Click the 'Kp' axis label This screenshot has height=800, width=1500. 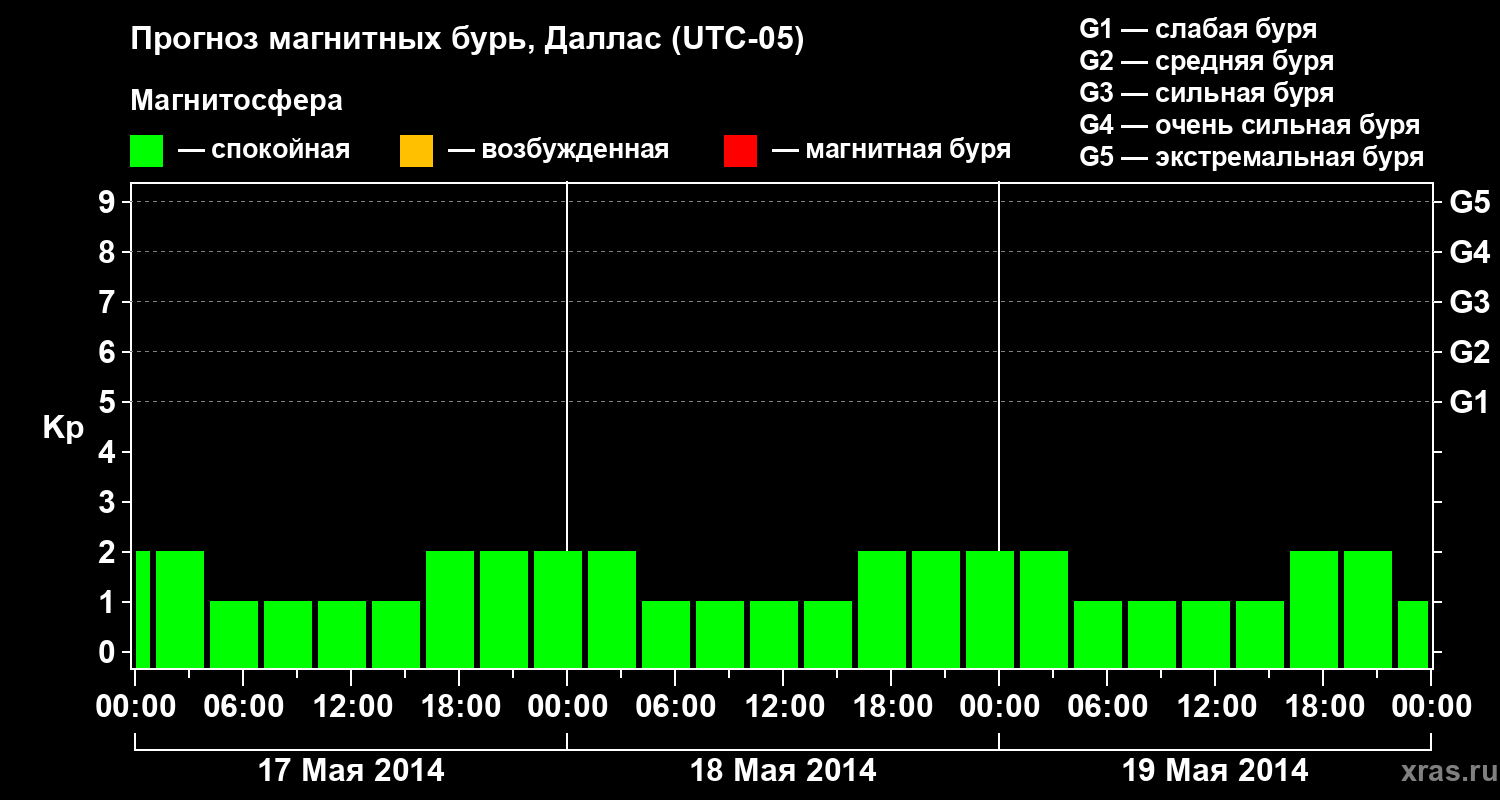tap(63, 428)
